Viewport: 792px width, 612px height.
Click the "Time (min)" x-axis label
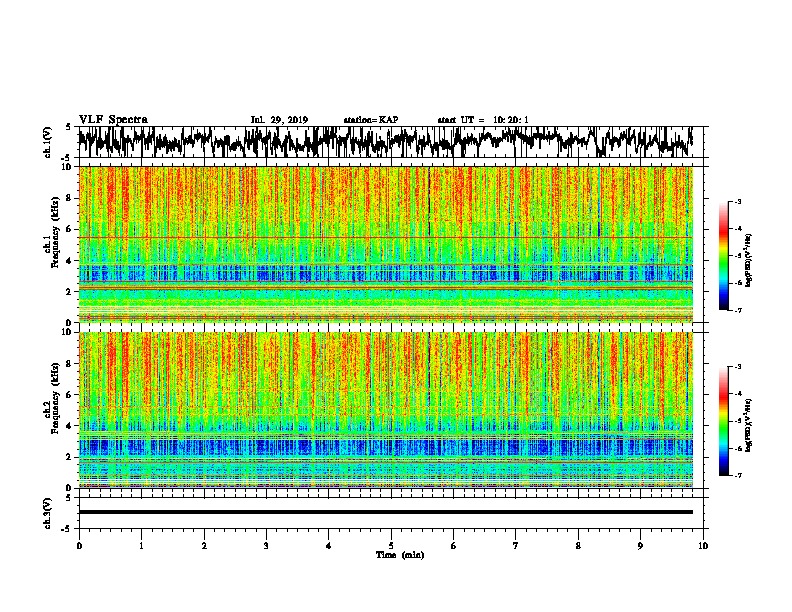coord(400,555)
